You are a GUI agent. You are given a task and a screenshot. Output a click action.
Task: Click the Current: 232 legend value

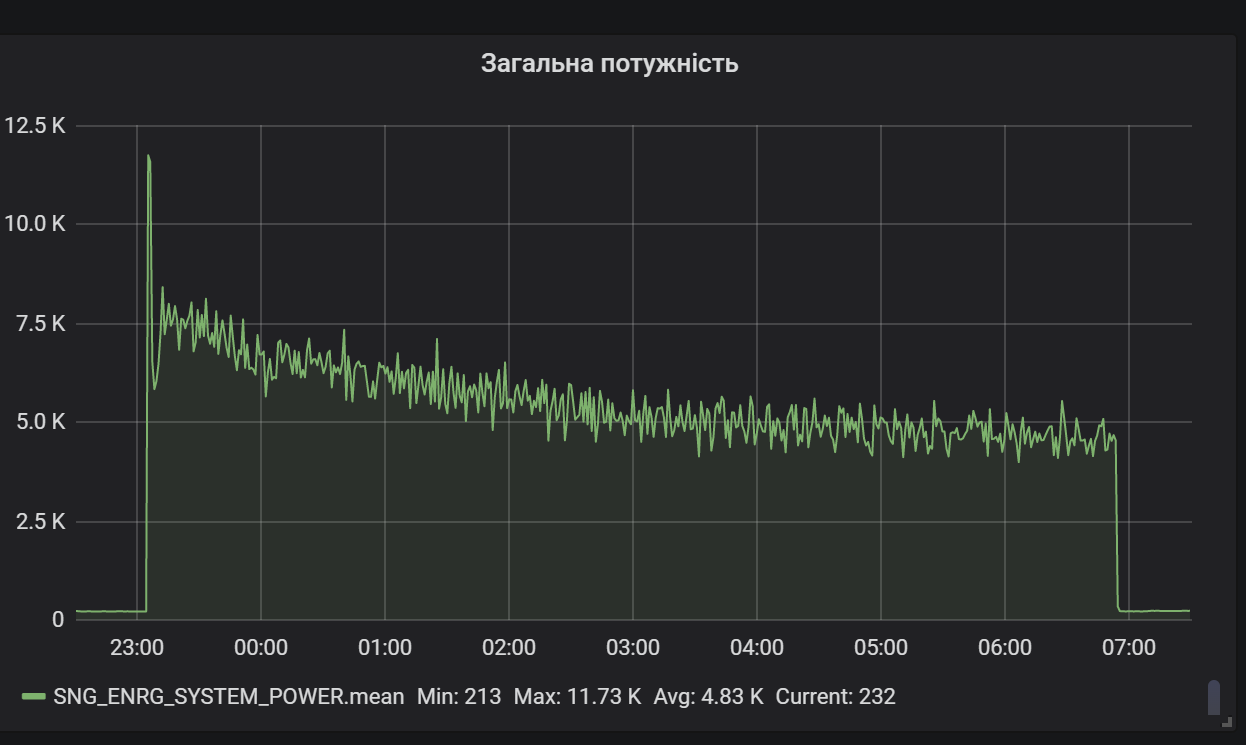click(835, 696)
